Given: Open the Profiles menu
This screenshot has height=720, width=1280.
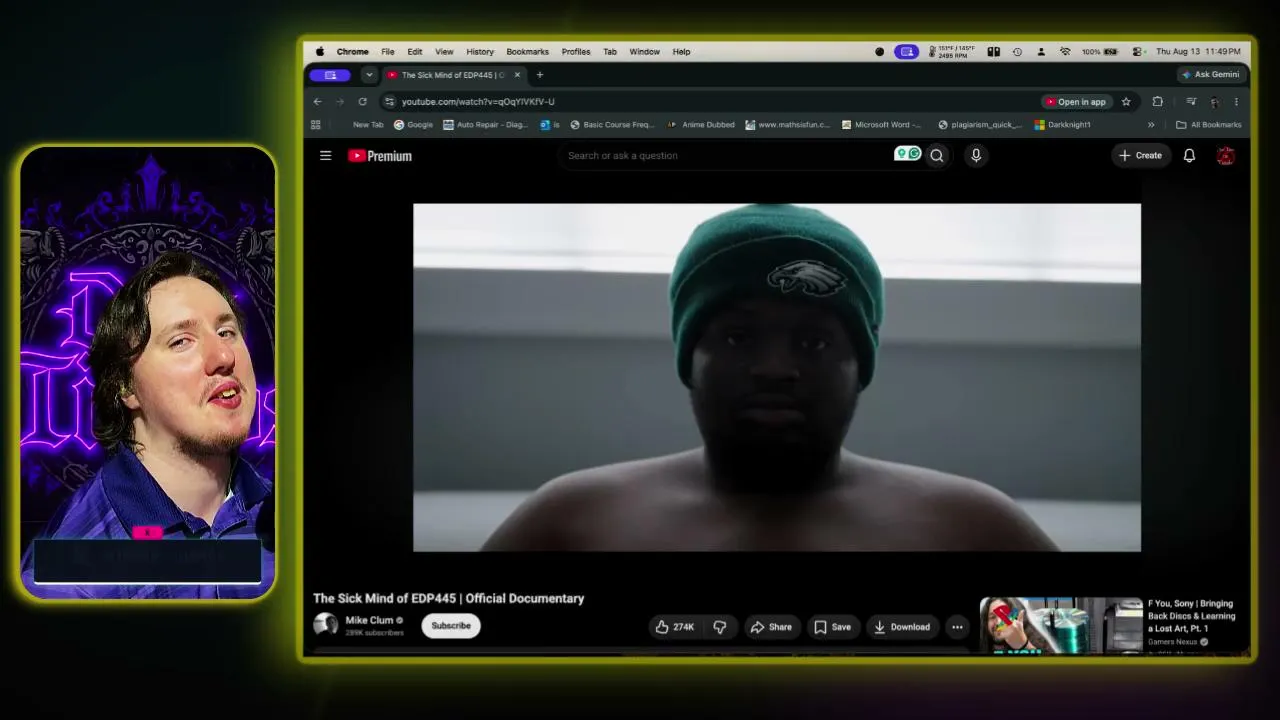Looking at the screenshot, I should click(x=576, y=51).
